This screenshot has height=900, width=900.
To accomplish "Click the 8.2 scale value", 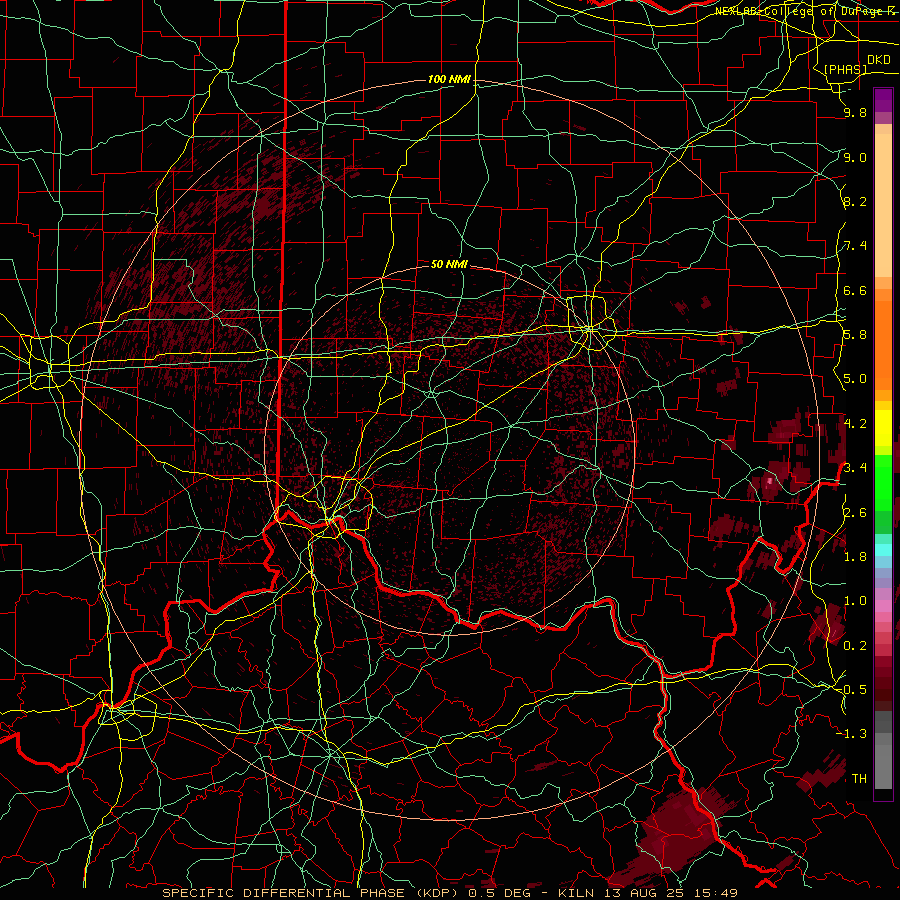I will (855, 201).
